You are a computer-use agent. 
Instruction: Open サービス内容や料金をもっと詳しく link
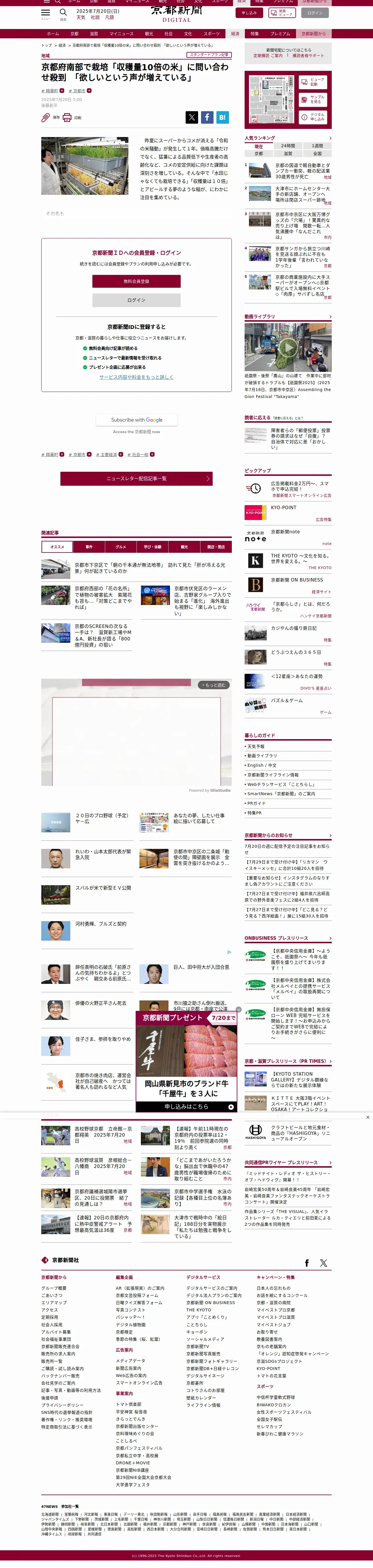coord(137,377)
